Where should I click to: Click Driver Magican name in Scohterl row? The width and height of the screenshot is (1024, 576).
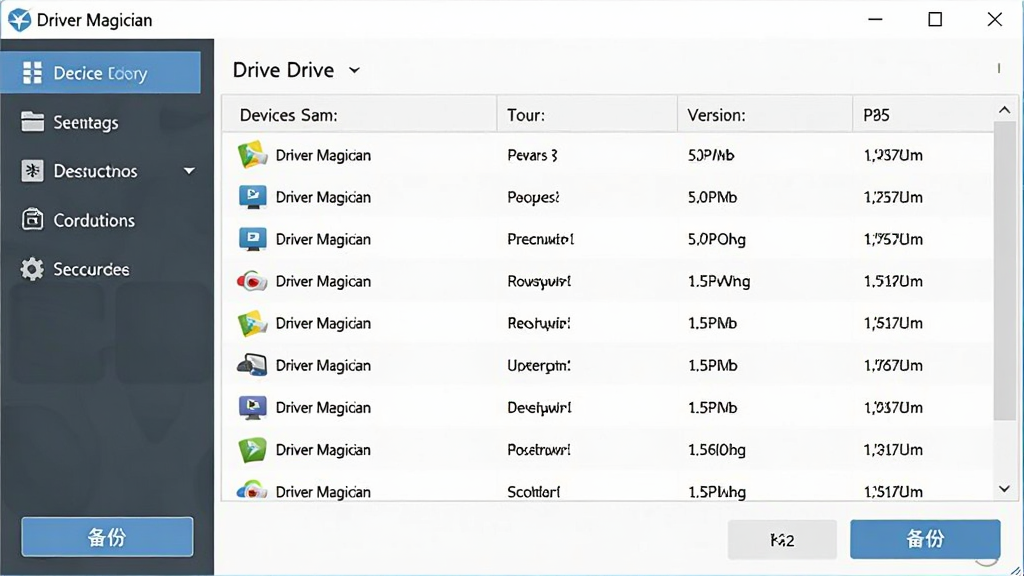tap(323, 492)
